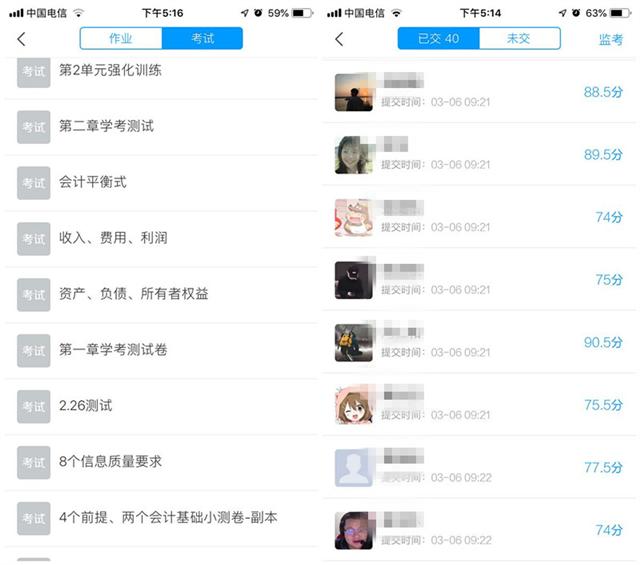This screenshot has width=640, height=565.
Task: Tap the back arrow on the exam list screen
Action: tap(21, 39)
